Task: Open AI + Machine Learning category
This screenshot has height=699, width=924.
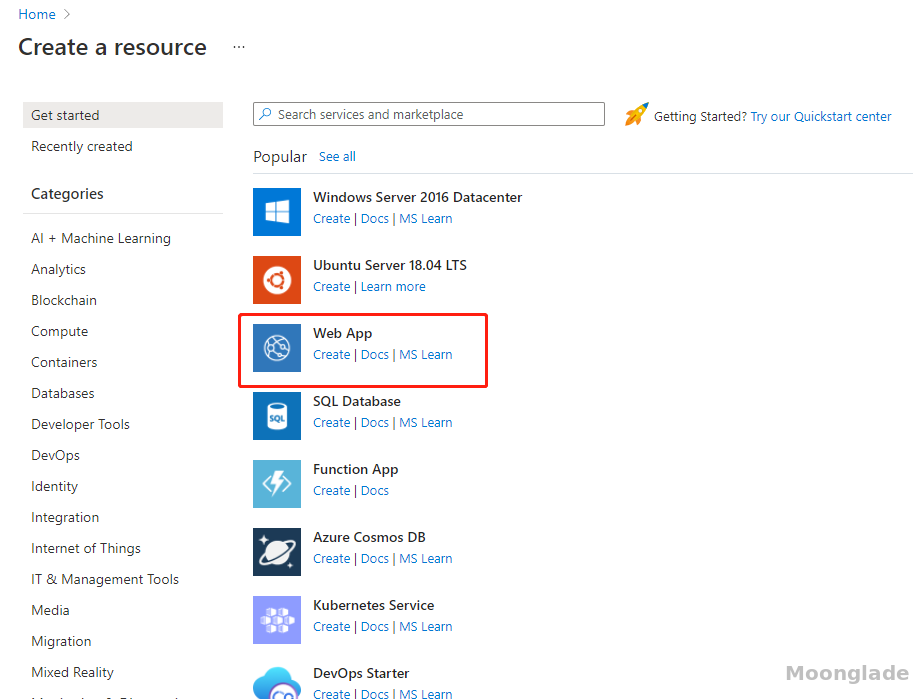Action: coord(101,238)
